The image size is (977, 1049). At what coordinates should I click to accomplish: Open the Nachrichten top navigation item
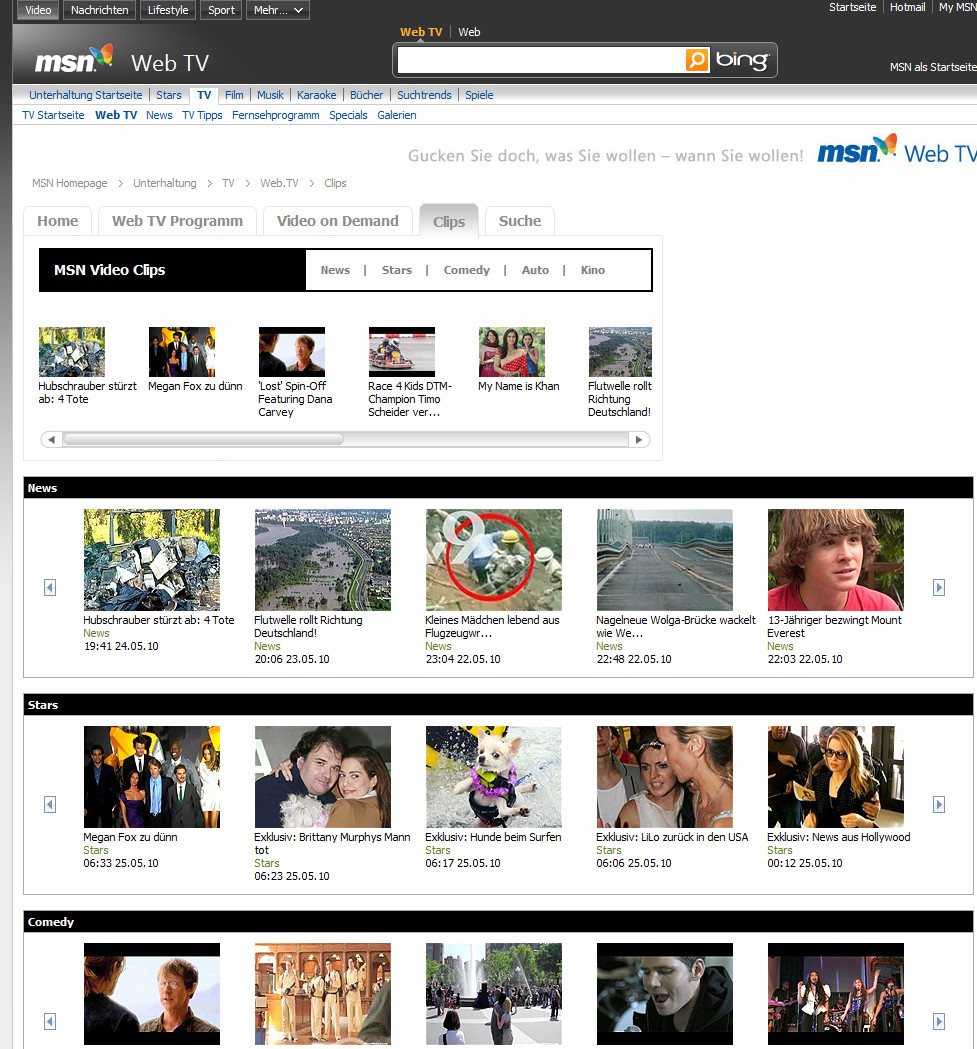(x=100, y=10)
